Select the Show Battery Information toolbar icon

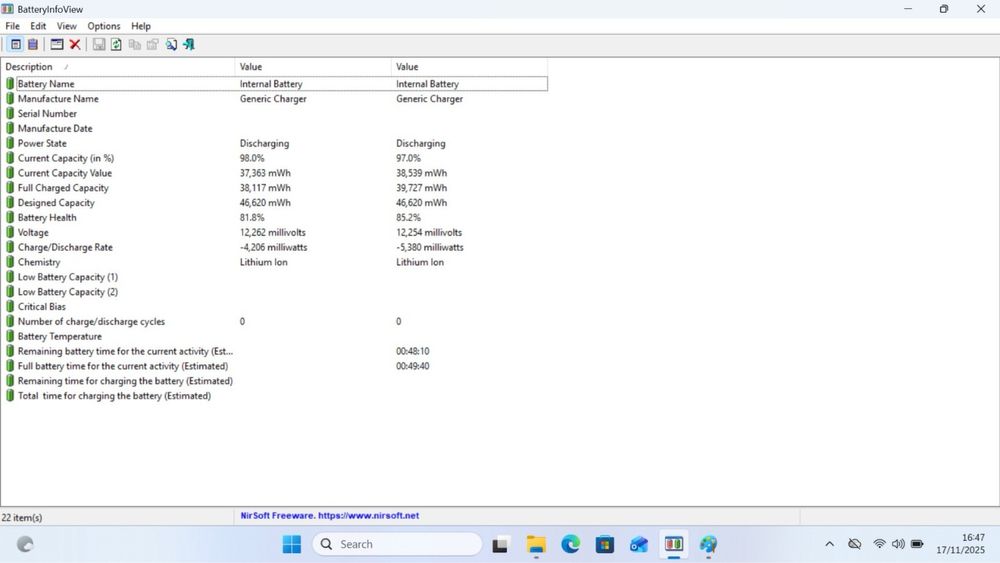[16, 44]
